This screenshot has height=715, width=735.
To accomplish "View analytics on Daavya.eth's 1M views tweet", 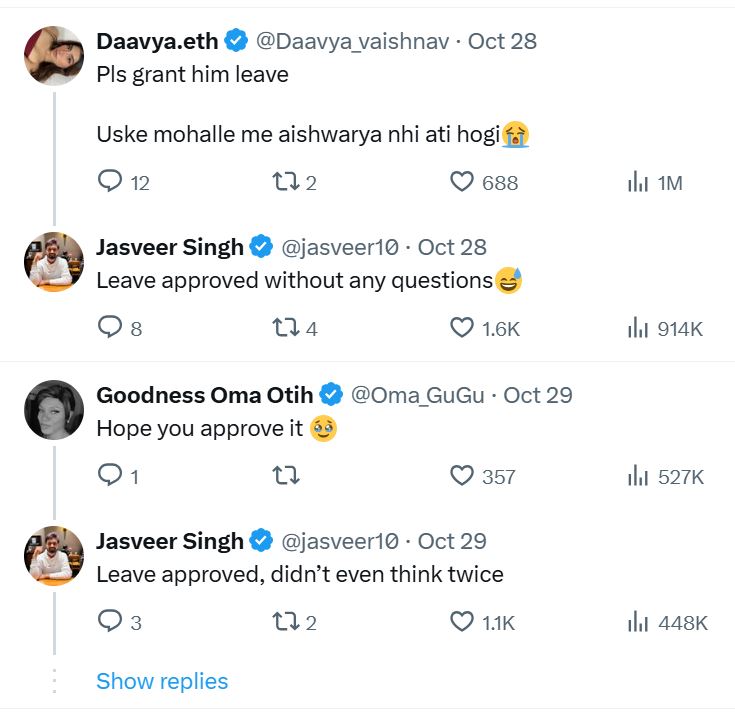I will coord(638,182).
